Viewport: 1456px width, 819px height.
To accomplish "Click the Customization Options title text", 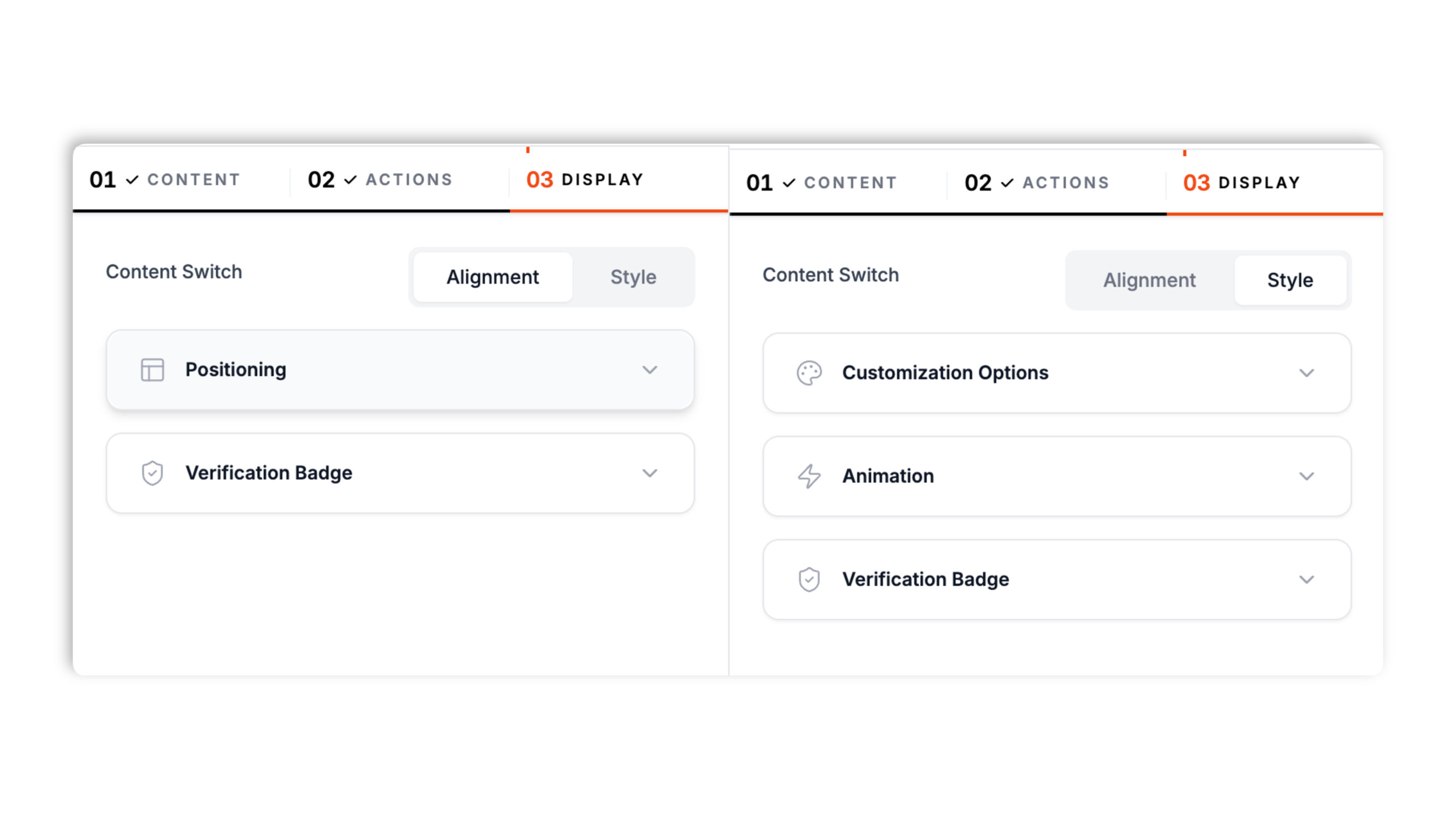I will pos(945,373).
